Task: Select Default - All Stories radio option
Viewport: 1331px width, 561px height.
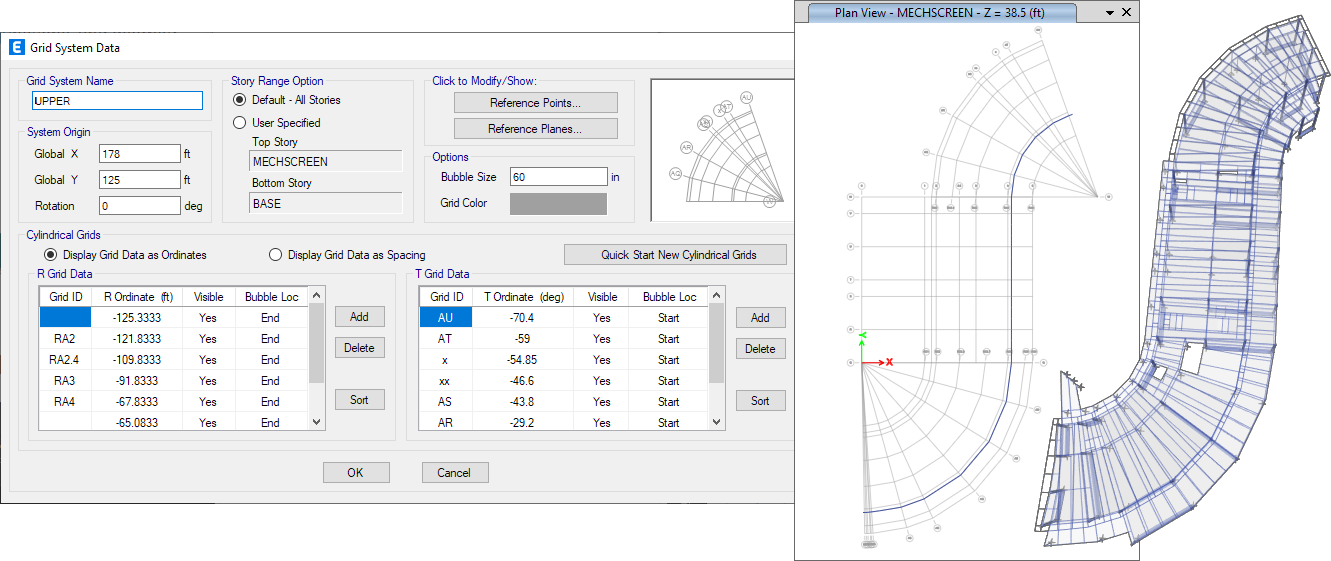Action: pyautogui.click(x=239, y=100)
